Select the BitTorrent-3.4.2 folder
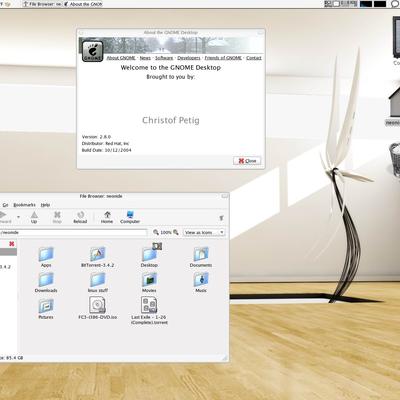Screen dimensions: 400x400 pos(98,257)
